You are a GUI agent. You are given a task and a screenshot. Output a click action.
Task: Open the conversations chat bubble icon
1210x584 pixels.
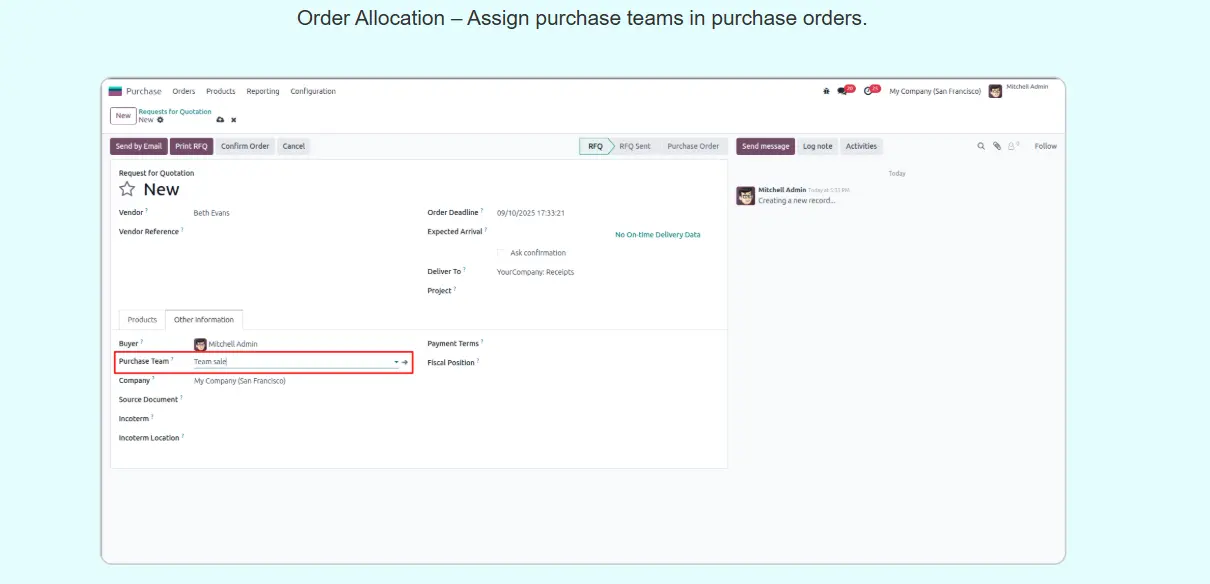coord(843,91)
